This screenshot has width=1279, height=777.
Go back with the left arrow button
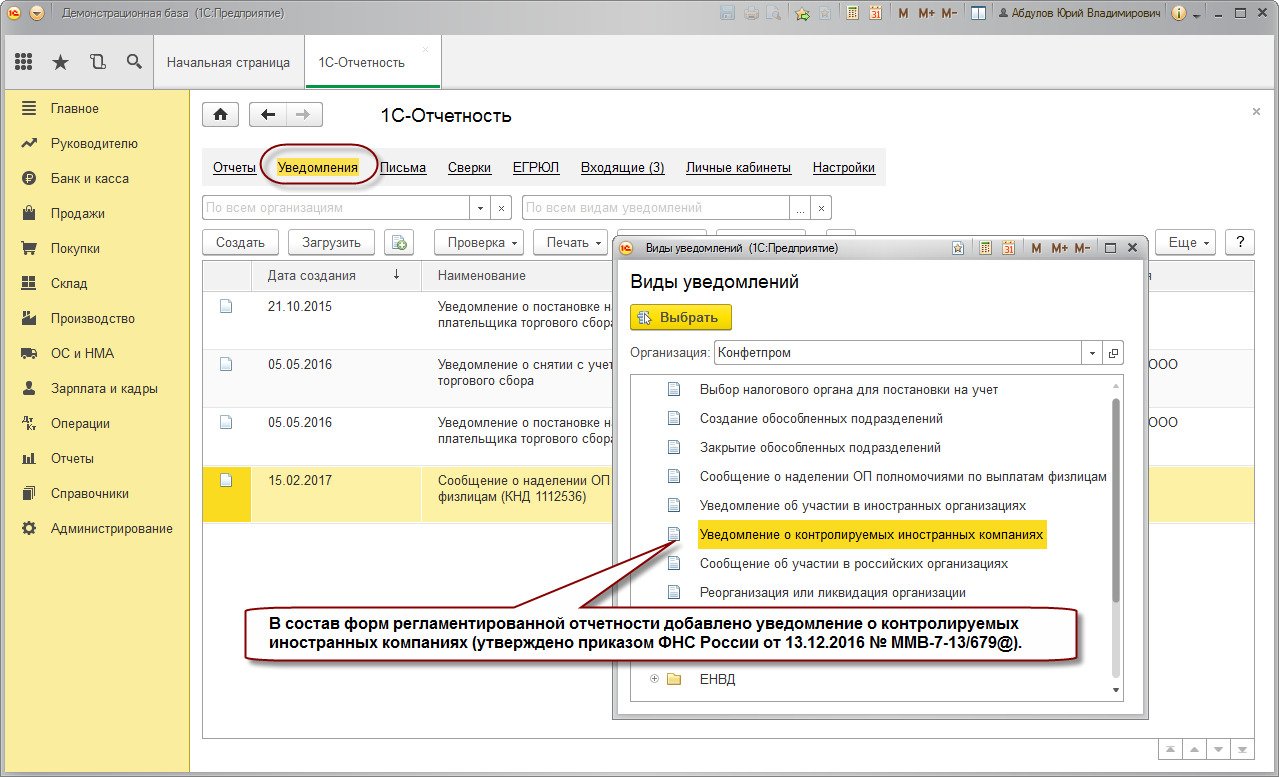click(x=267, y=115)
